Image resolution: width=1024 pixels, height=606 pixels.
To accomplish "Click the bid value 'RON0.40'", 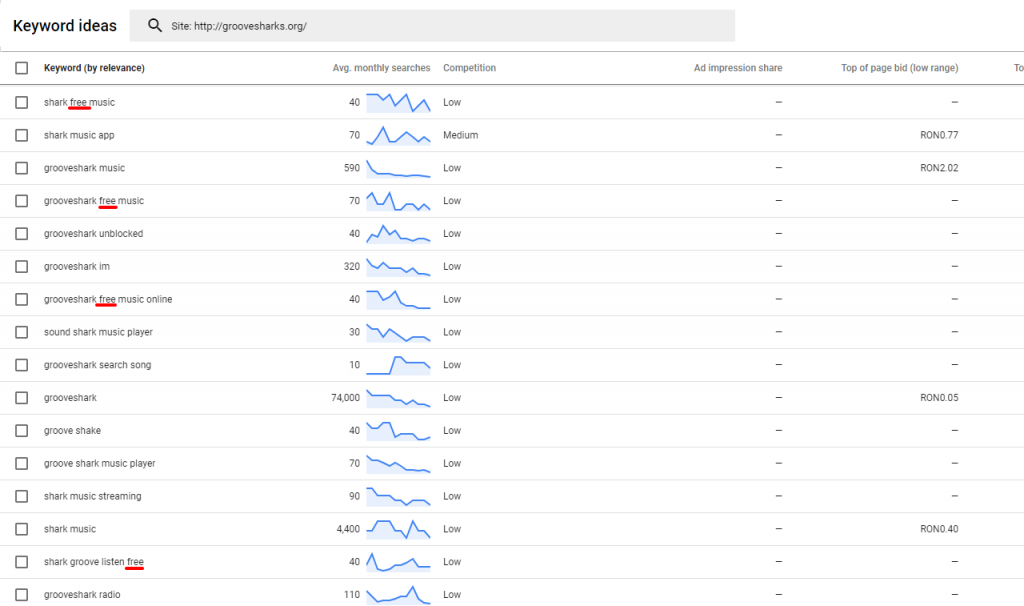I will point(939,529).
